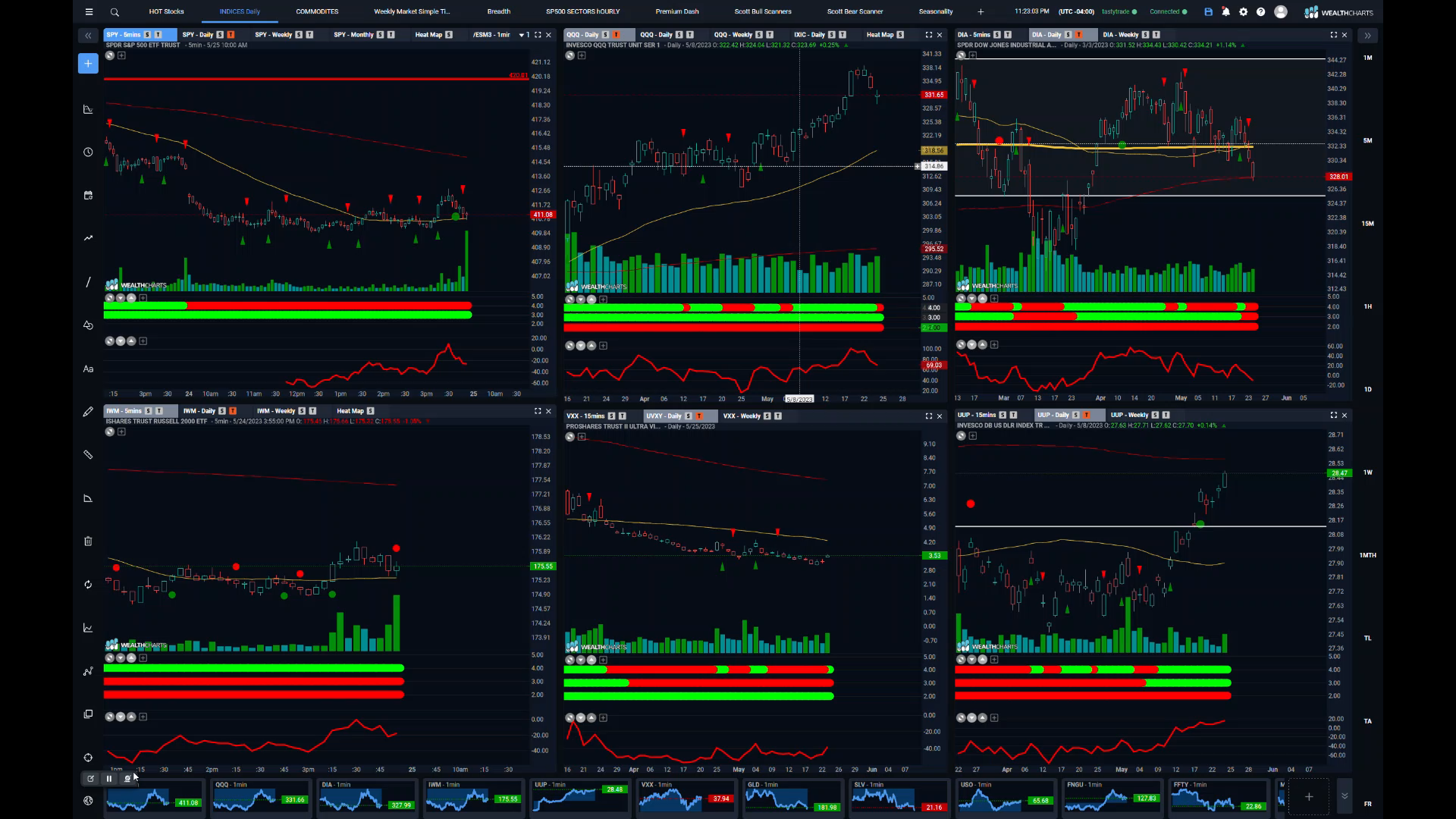Image resolution: width=1456 pixels, height=819 pixels.
Task: Click the trash delete drawings icon
Action: (88, 541)
